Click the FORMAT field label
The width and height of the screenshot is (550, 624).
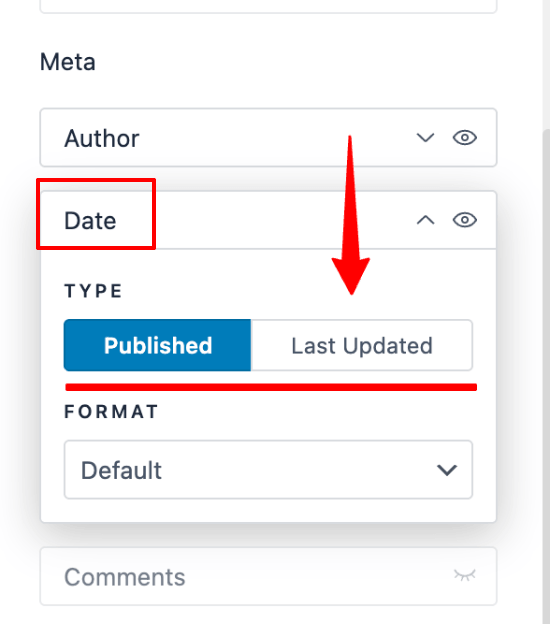[x=111, y=411]
